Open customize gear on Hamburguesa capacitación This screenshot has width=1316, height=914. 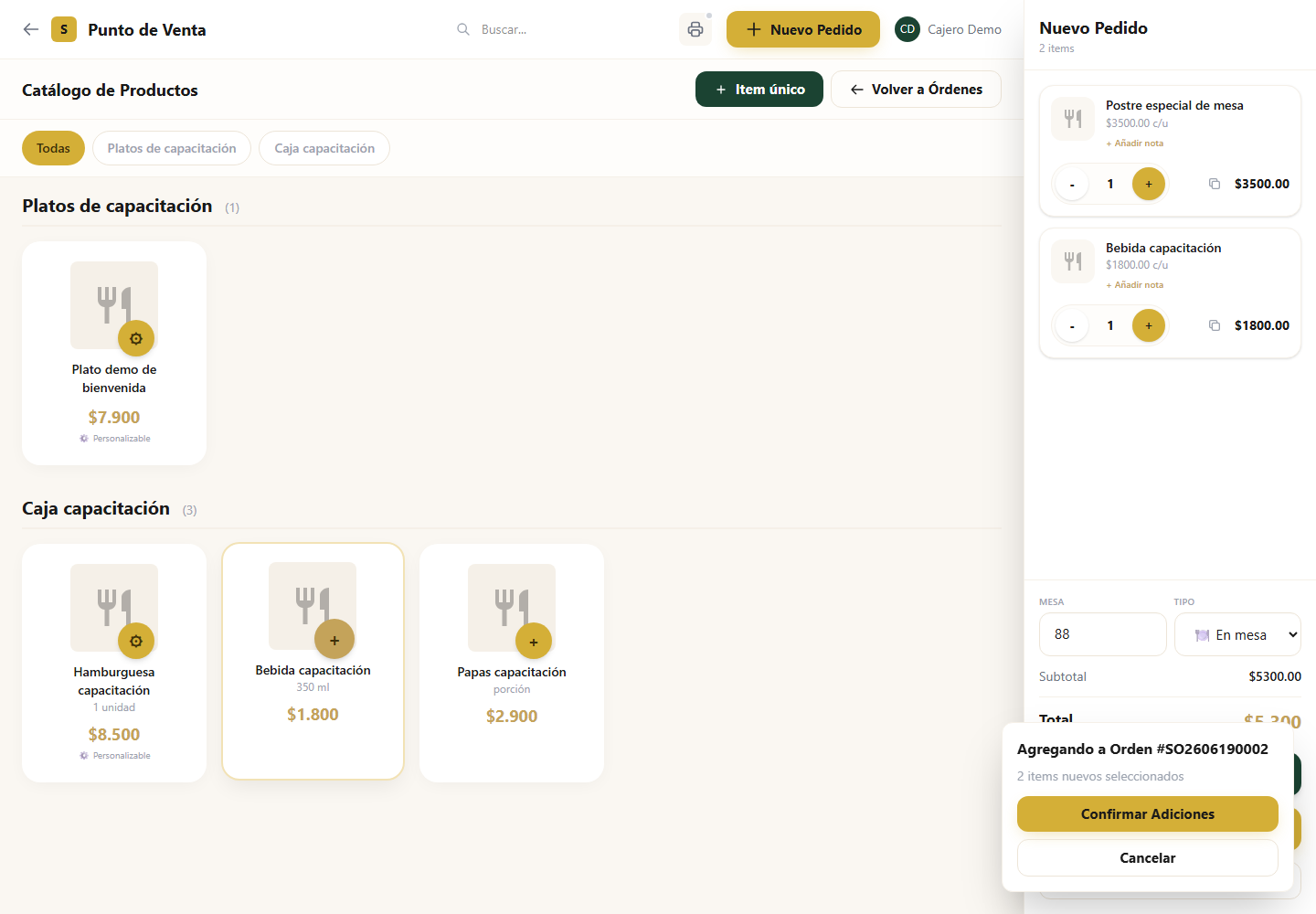pos(136,641)
